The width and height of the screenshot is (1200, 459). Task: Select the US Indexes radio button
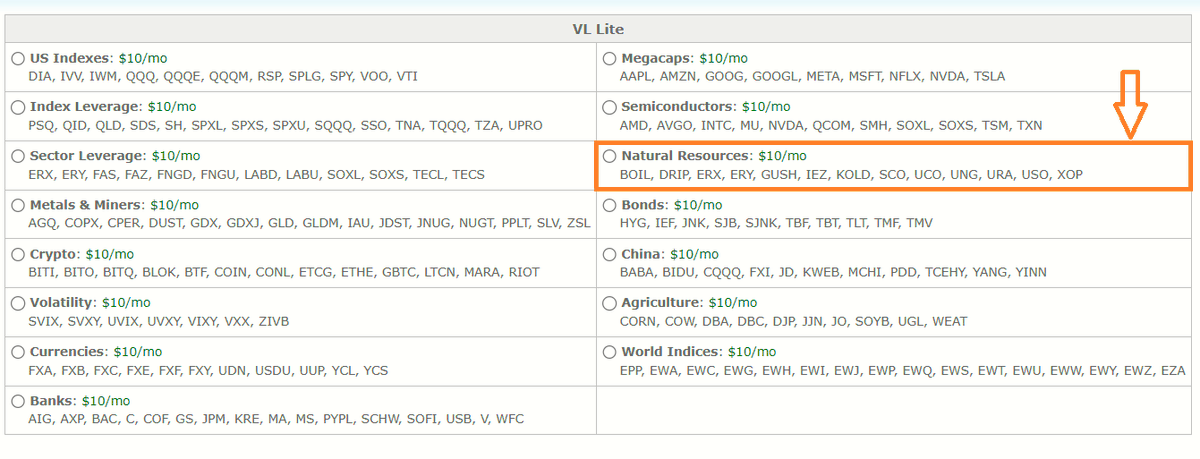pyautogui.click(x=18, y=59)
